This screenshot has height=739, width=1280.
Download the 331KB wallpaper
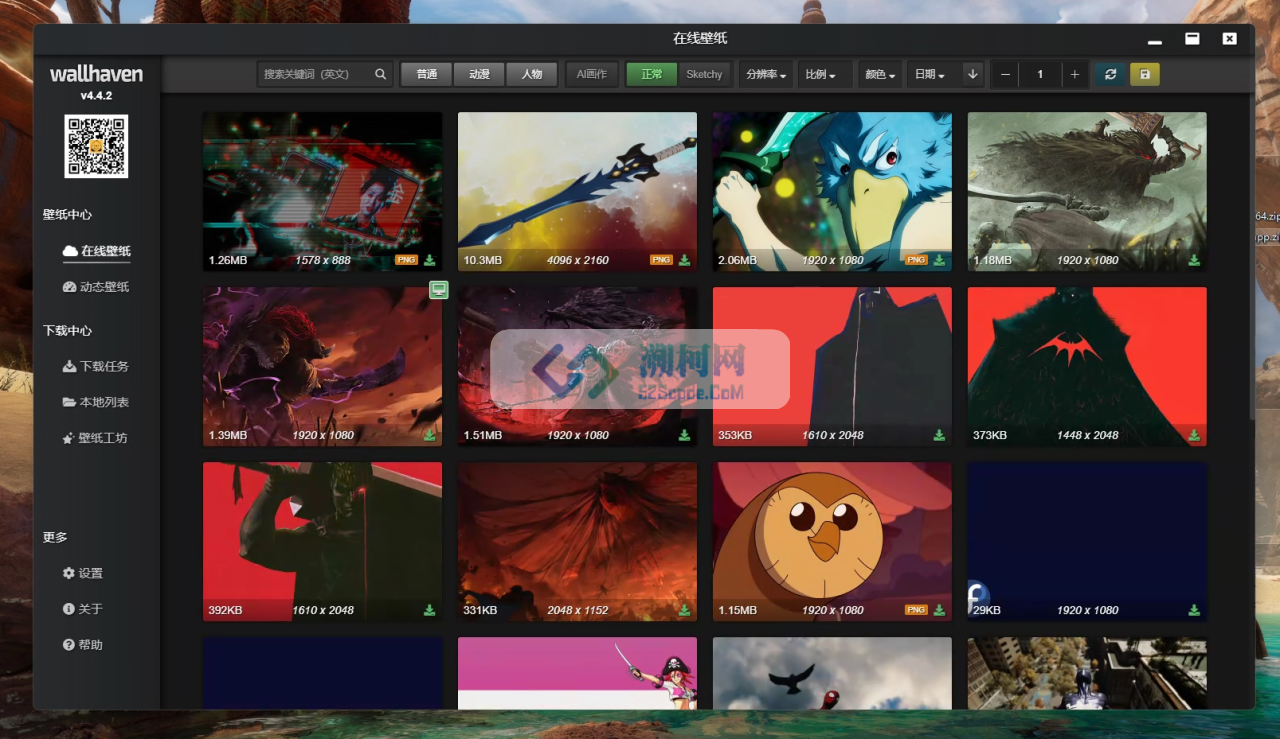(x=685, y=610)
